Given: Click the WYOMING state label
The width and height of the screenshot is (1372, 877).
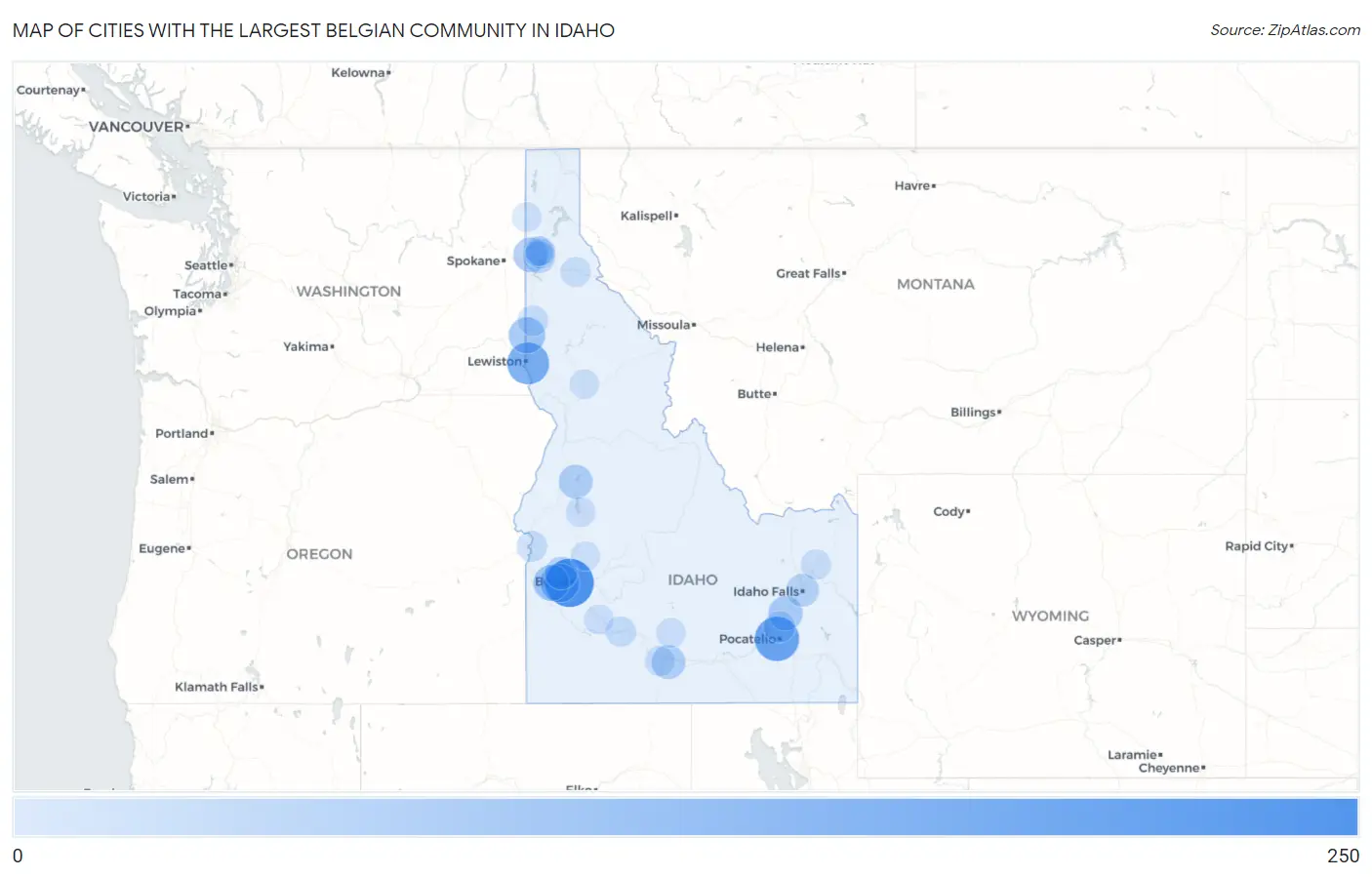Looking at the screenshot, I should (x=1050, y=616).
